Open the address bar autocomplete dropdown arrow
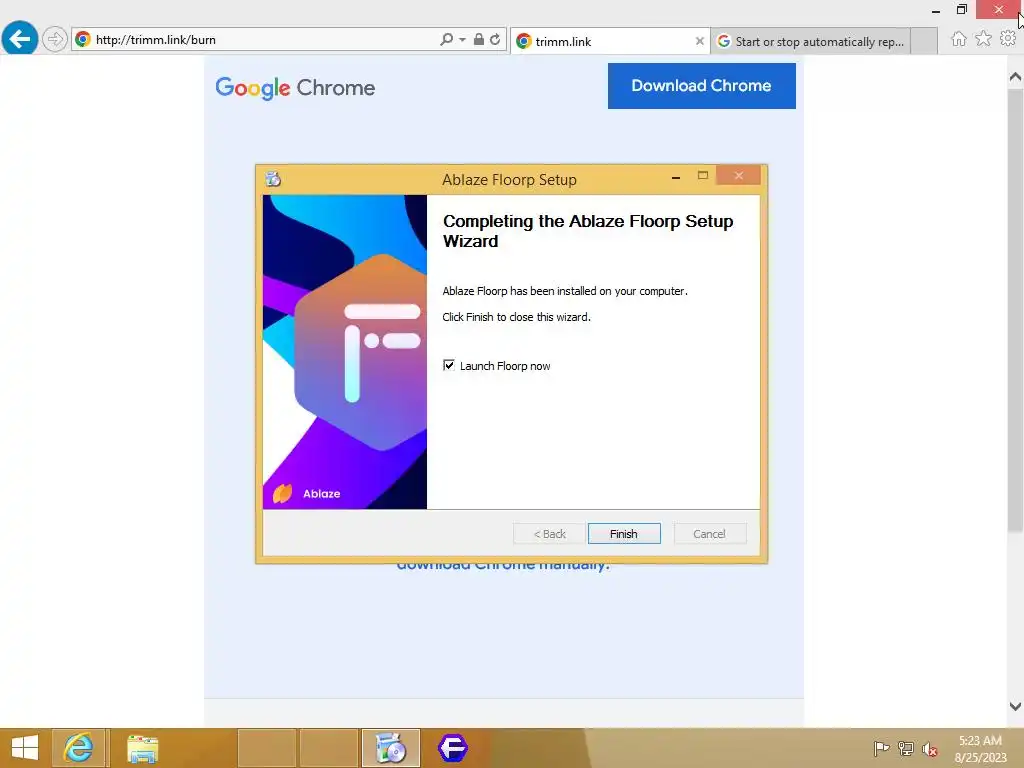1024x768 pixels. point(462,40)
